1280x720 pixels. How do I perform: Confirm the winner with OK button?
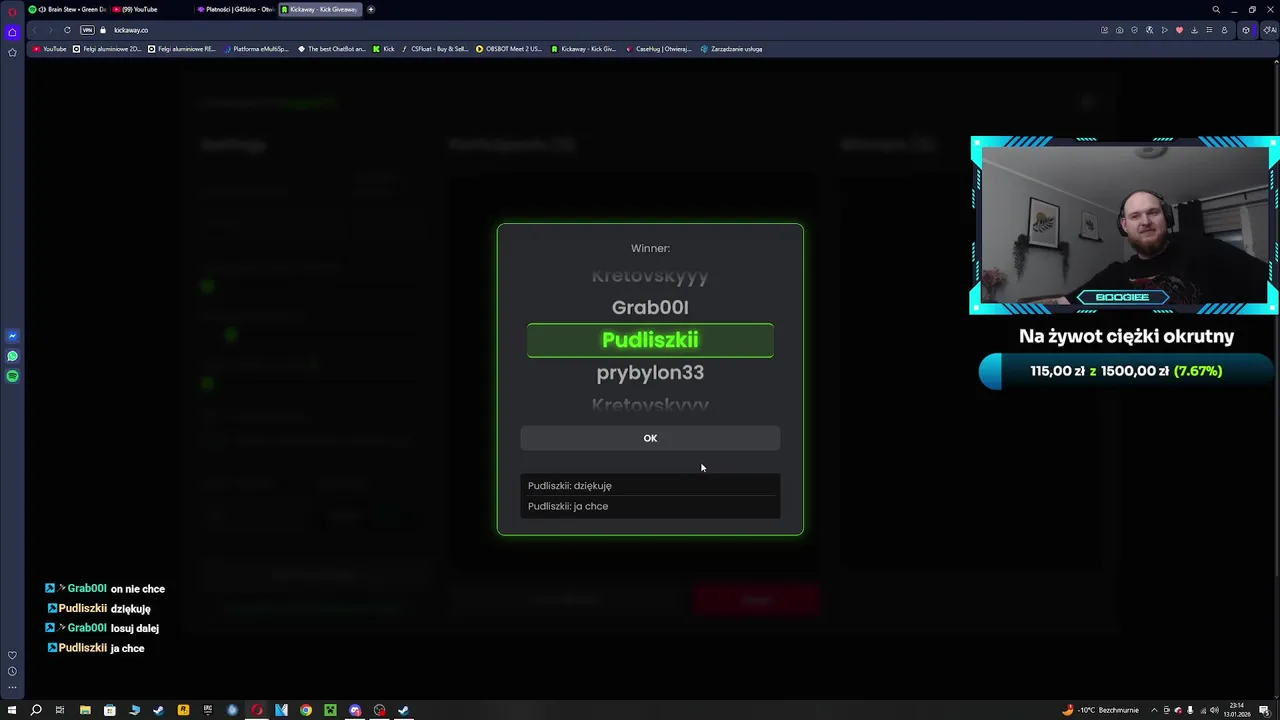650,438
